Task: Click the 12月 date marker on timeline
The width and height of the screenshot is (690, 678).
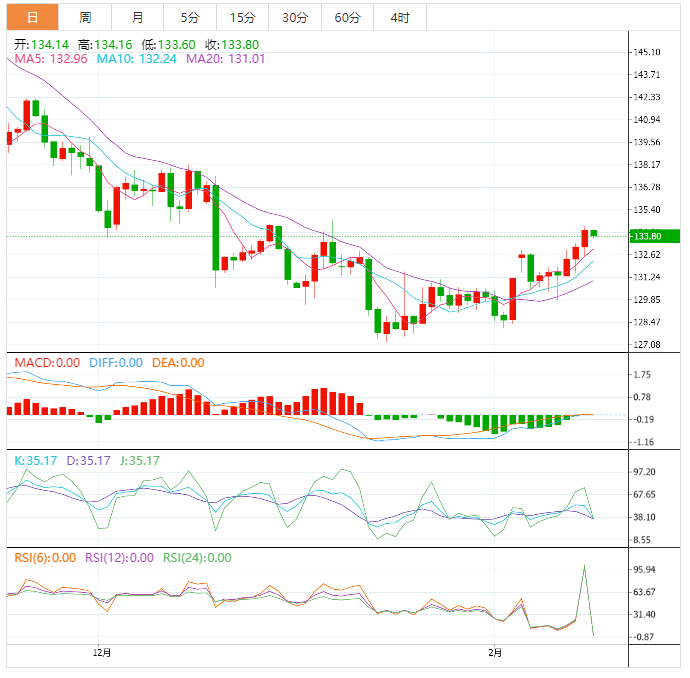Action: tap(101, 653)
